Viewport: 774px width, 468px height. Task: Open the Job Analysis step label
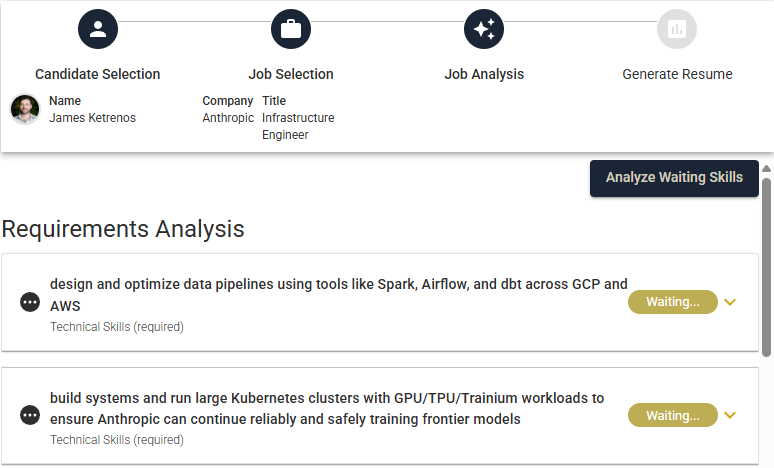[x=484, y=74]
